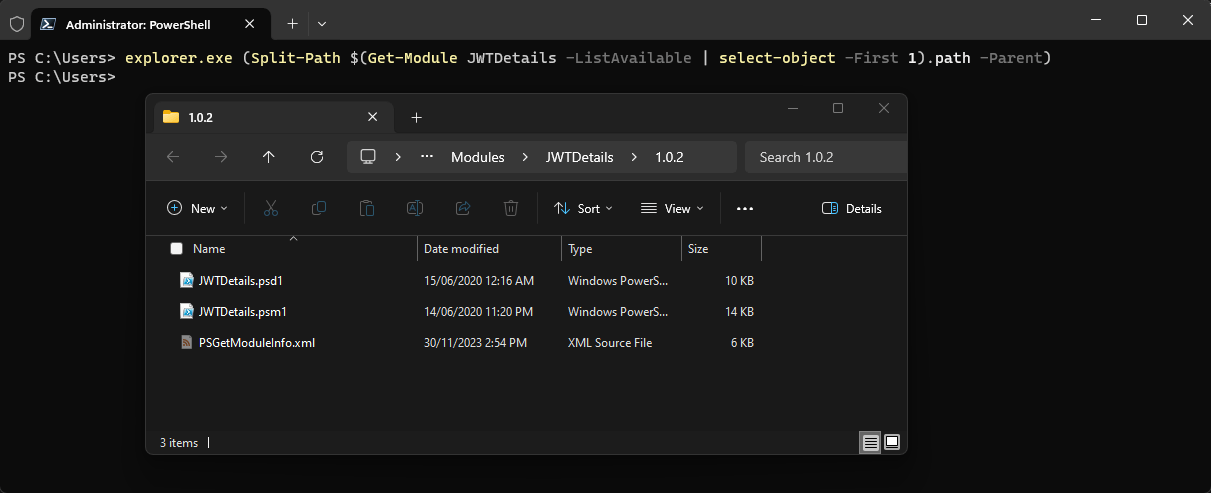The image size is (1211, 493).
Task: Toggle the Details pane button
Action: (852, 208)
